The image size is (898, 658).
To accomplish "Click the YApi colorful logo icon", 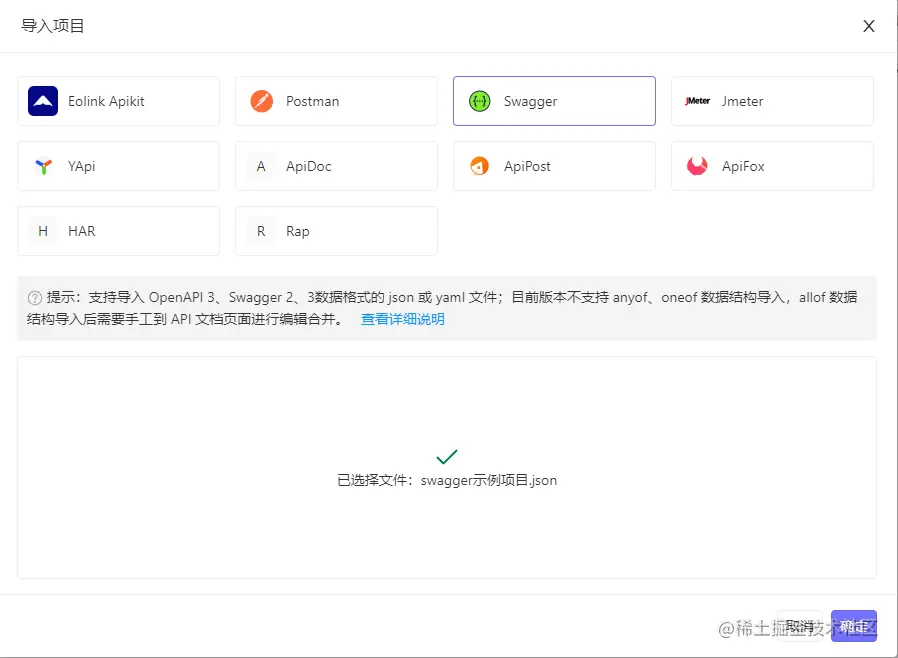I will 44,166.
